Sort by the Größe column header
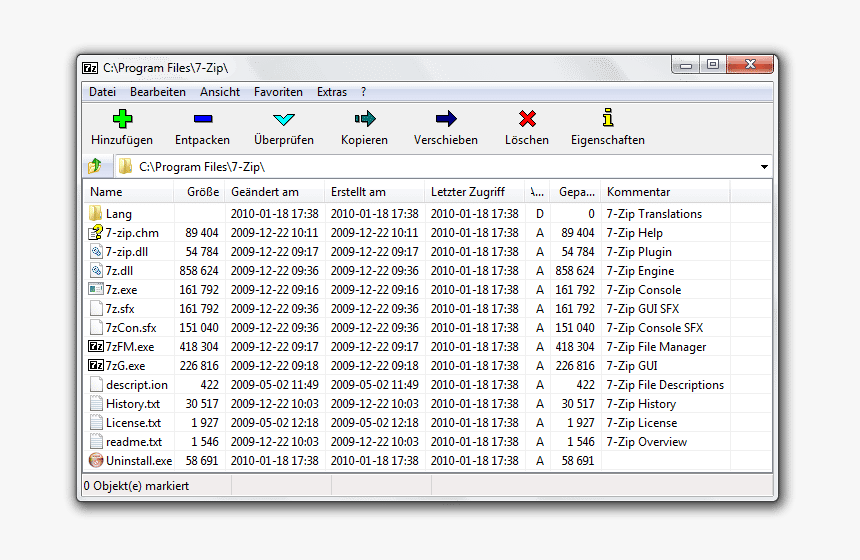 tap(202, 192)
